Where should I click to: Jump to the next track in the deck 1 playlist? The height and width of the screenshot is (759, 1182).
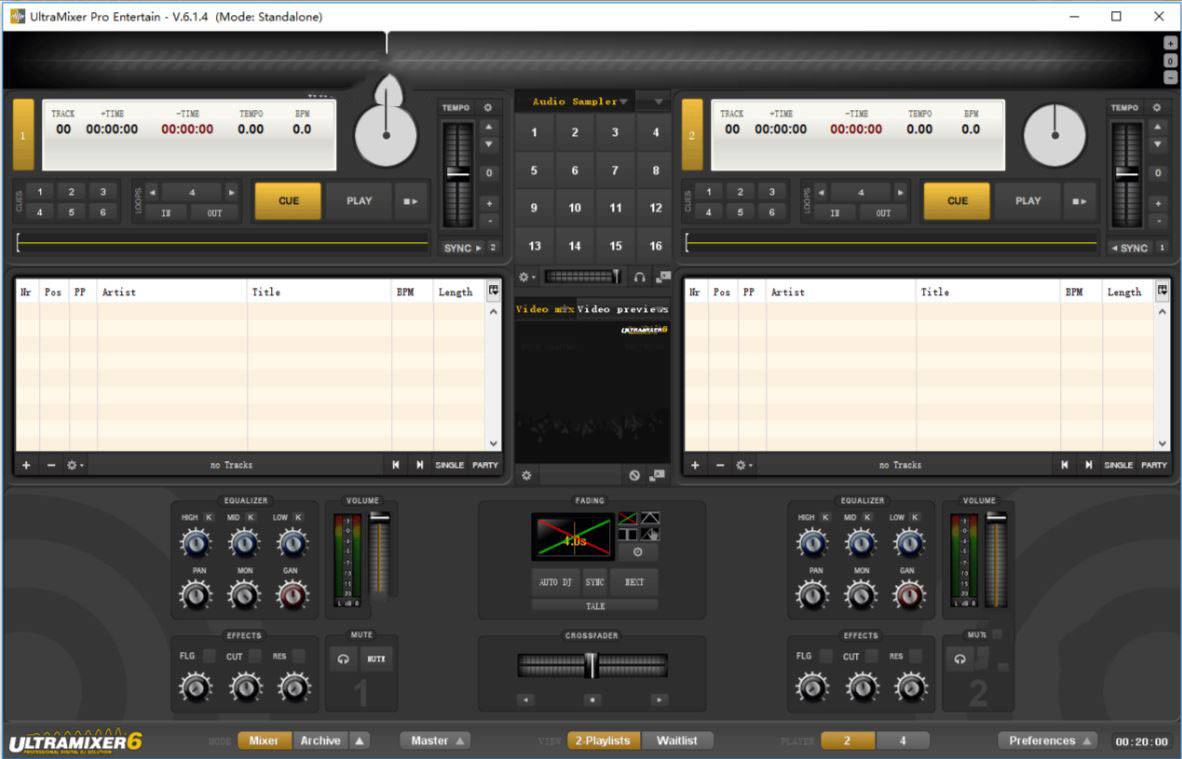(x=420, y=465)
